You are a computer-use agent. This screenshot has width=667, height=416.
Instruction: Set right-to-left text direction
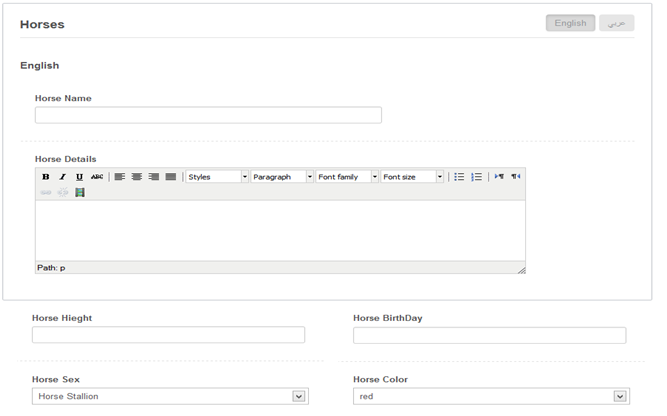pyautogui.click(x=516, y=177)
